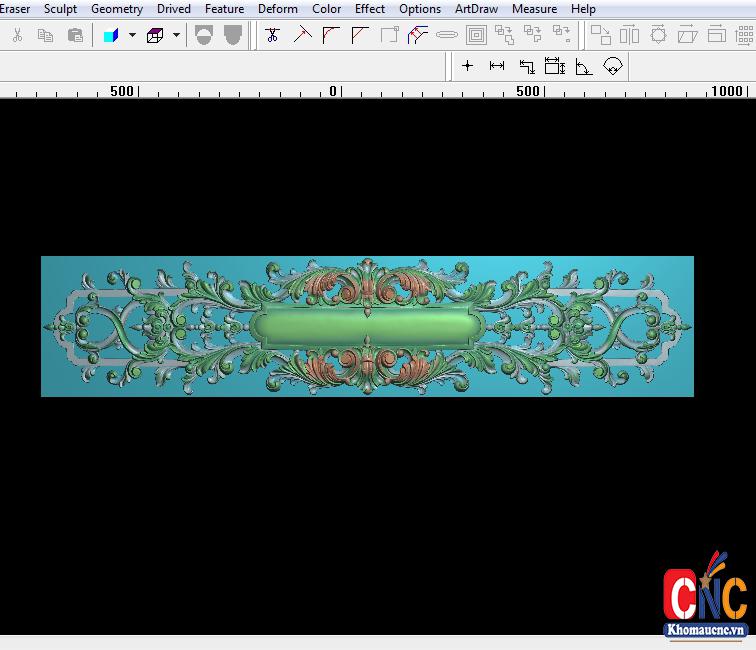Select the wireframe cube view icon
The image size is (756, 650).
point(155,35)
